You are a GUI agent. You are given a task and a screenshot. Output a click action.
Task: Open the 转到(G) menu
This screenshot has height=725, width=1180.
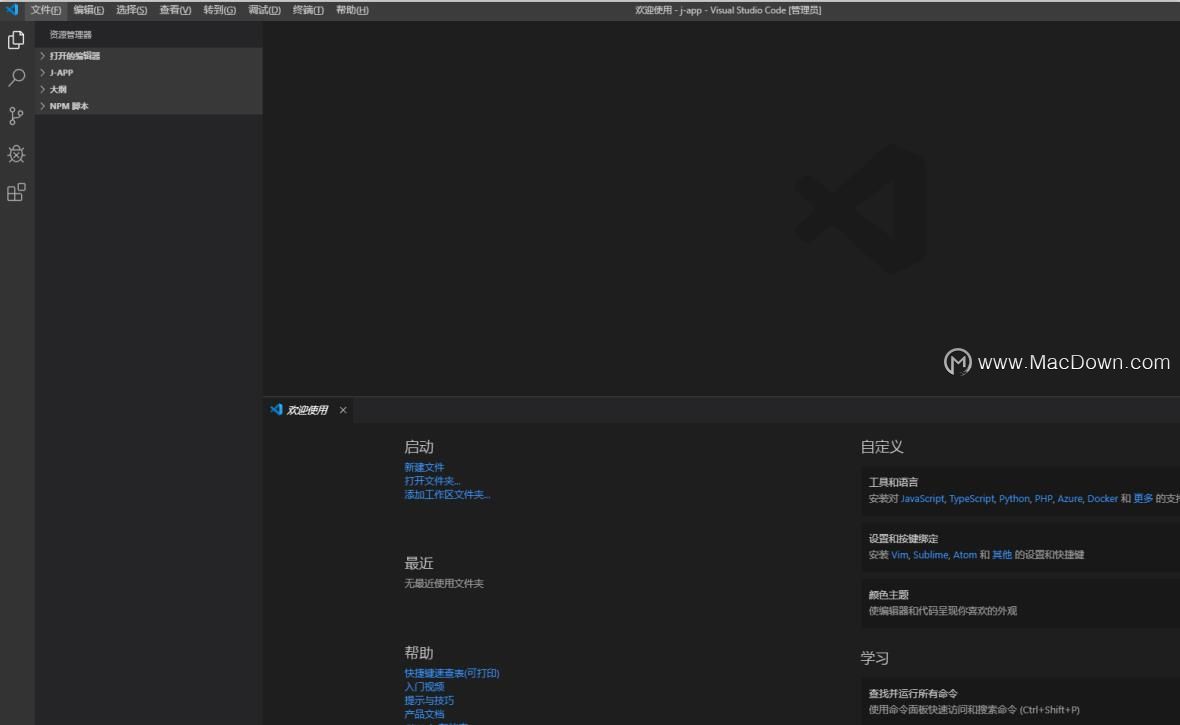point(219,10)
